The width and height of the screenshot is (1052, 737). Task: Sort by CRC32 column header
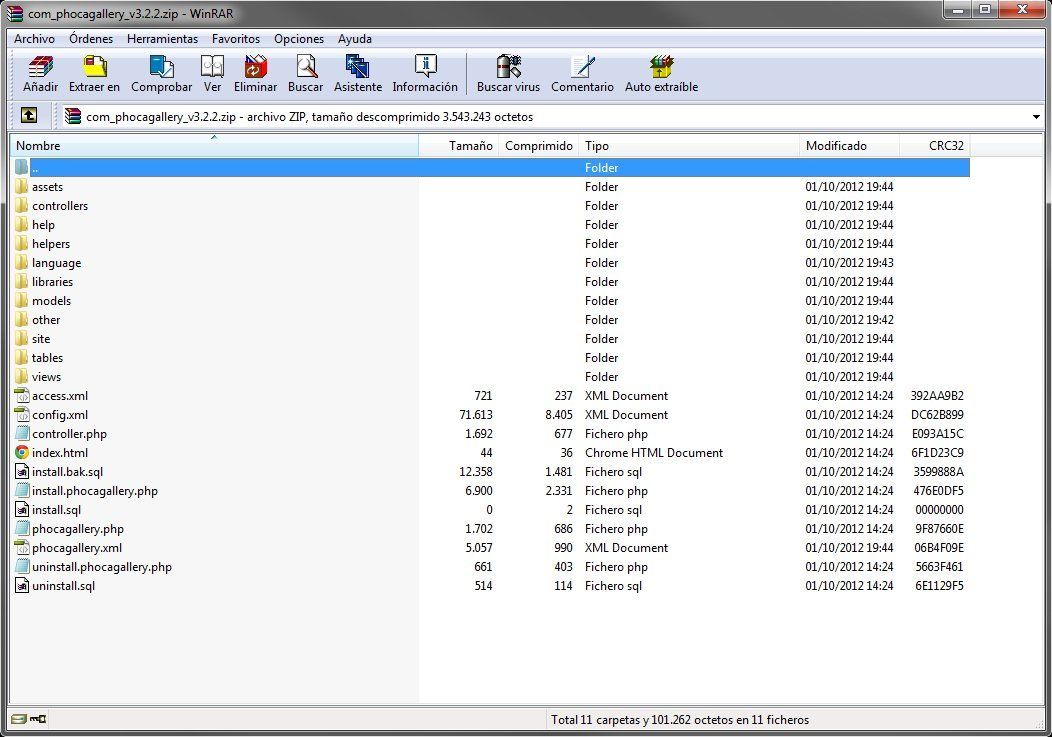point(935,146)
